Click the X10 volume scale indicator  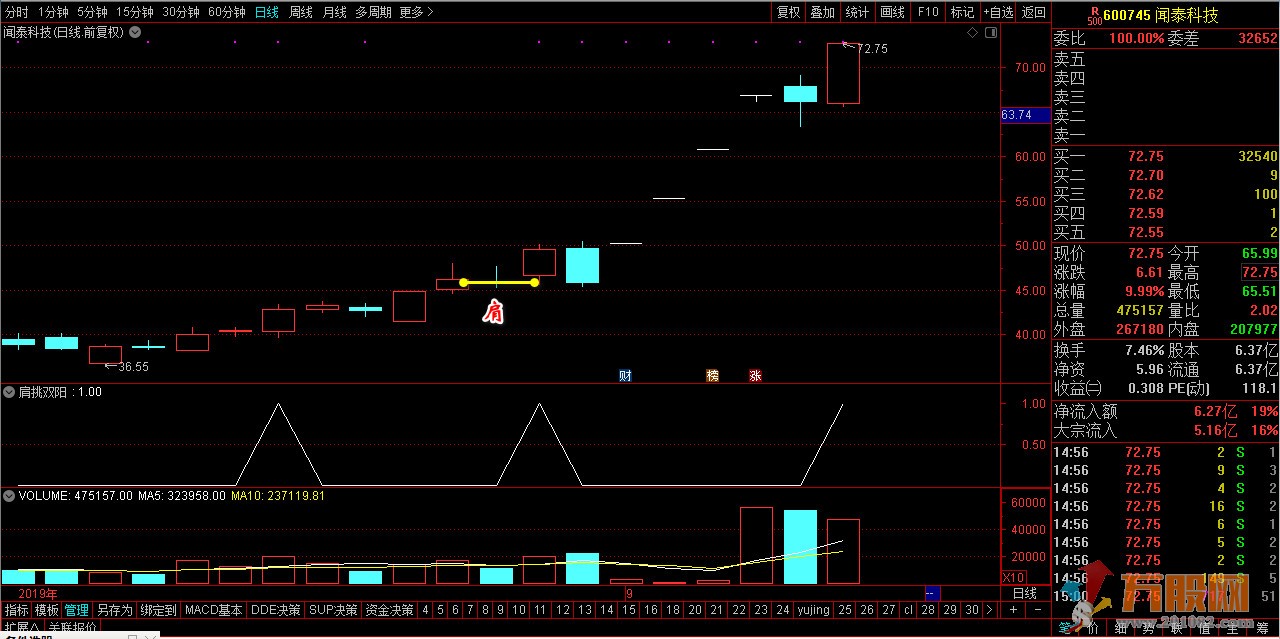(1013, 578)
